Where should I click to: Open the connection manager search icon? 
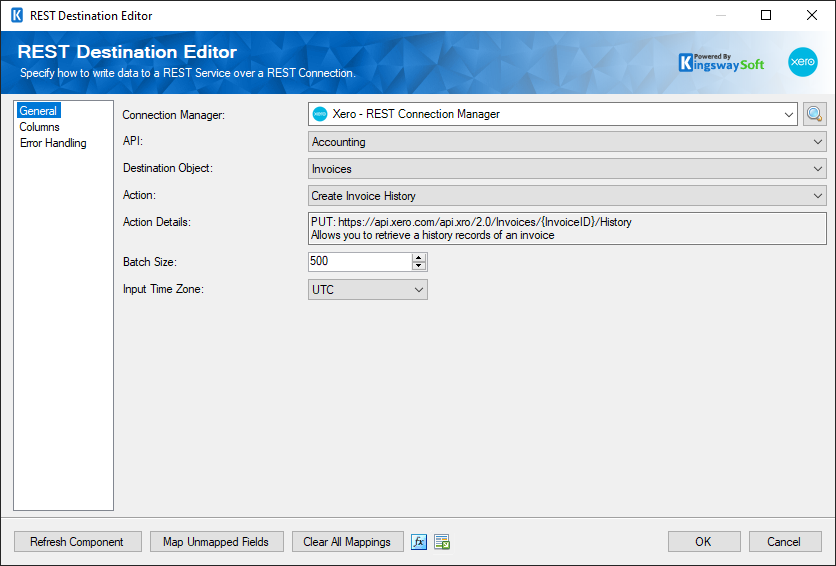tap(814, 114)
